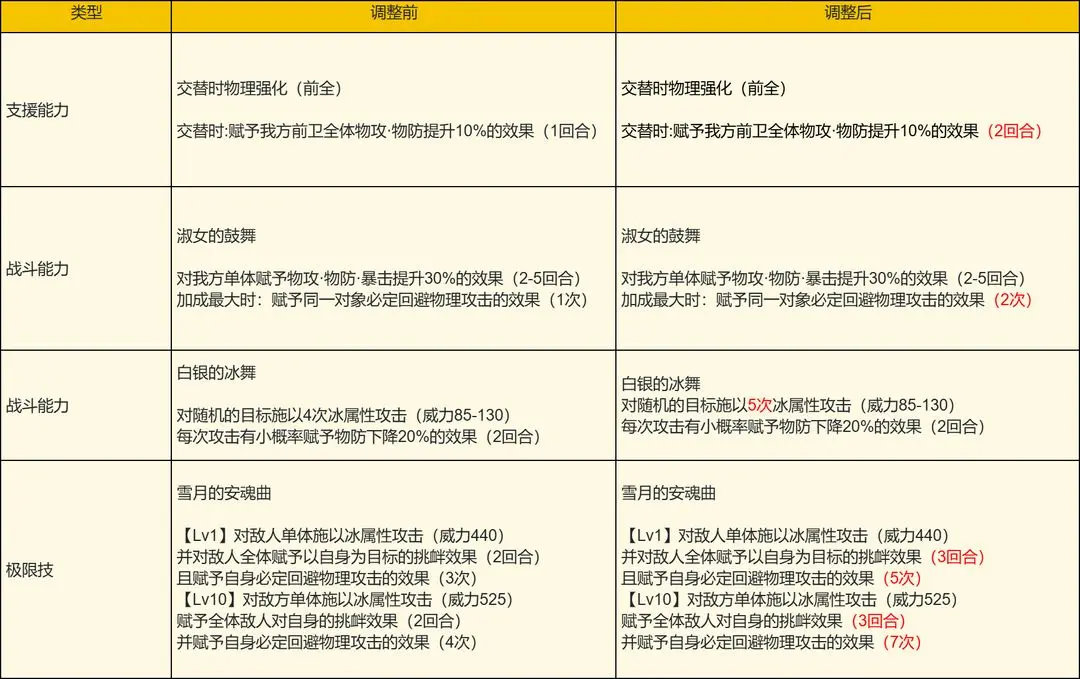
Task: Click 白银的冰舞 title in 调整前 column
Action: click(216, 373)
